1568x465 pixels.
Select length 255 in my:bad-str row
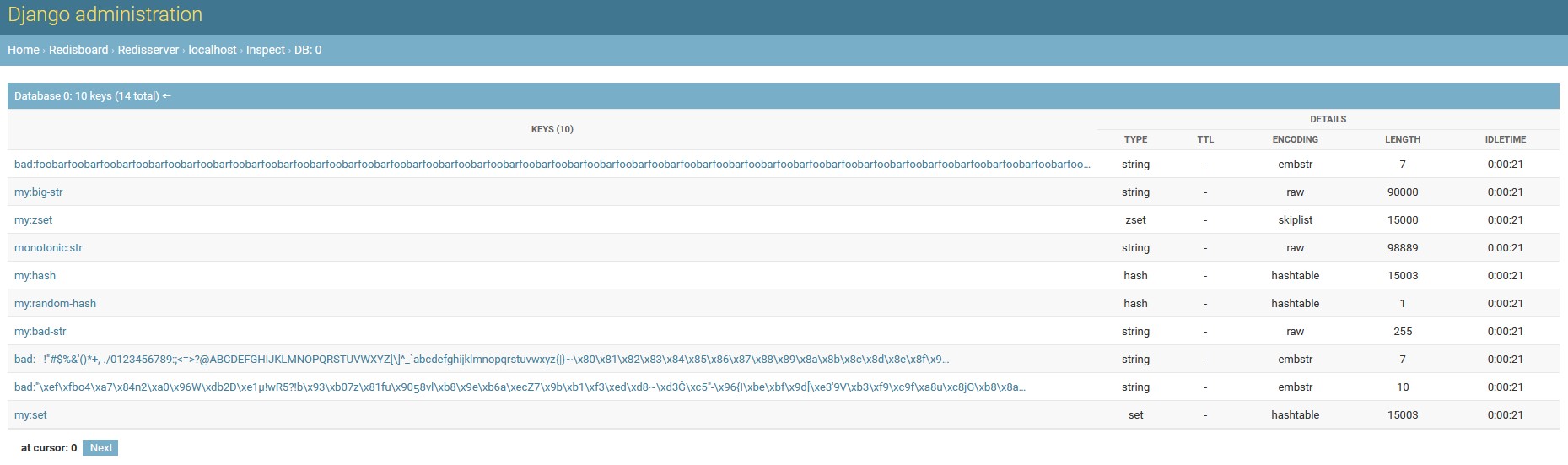click(1403, 331)
